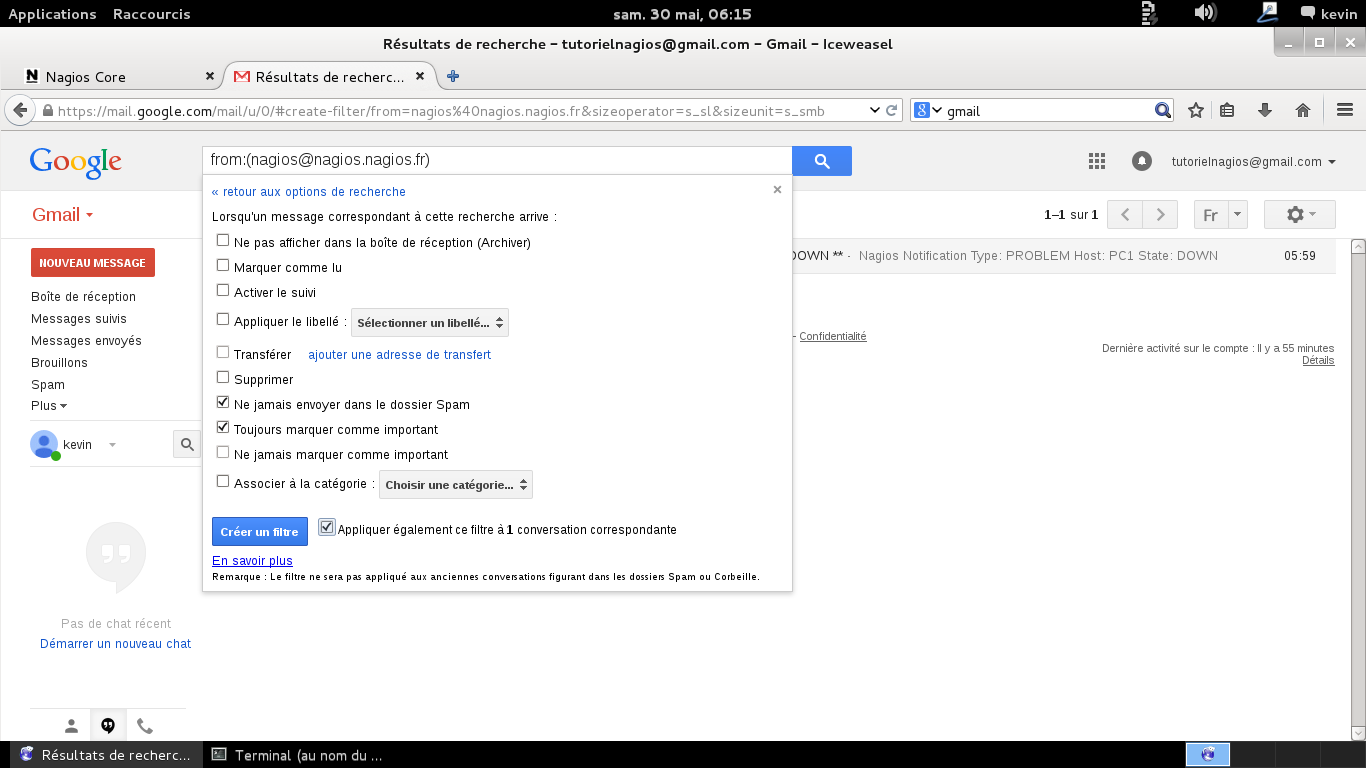Viewport: 1366px width, 768px height.
Task: Show the Hangouts contacts person icon
Action: coord(71,726)
